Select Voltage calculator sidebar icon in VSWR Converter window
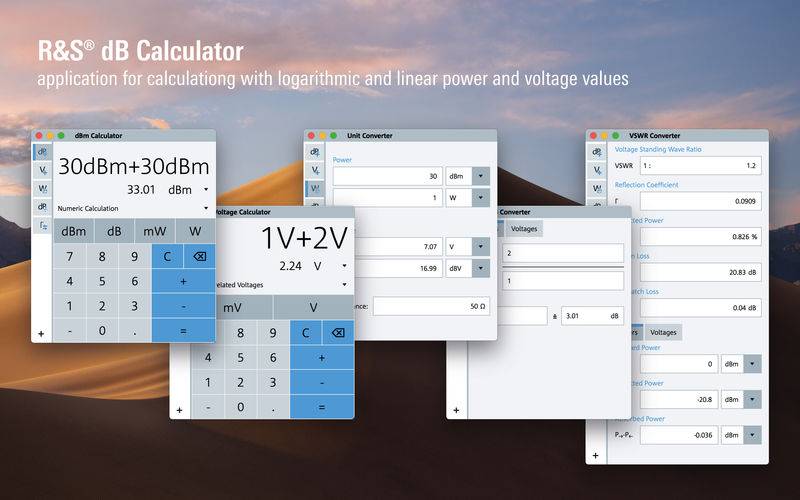 click(x=596, y=170)
